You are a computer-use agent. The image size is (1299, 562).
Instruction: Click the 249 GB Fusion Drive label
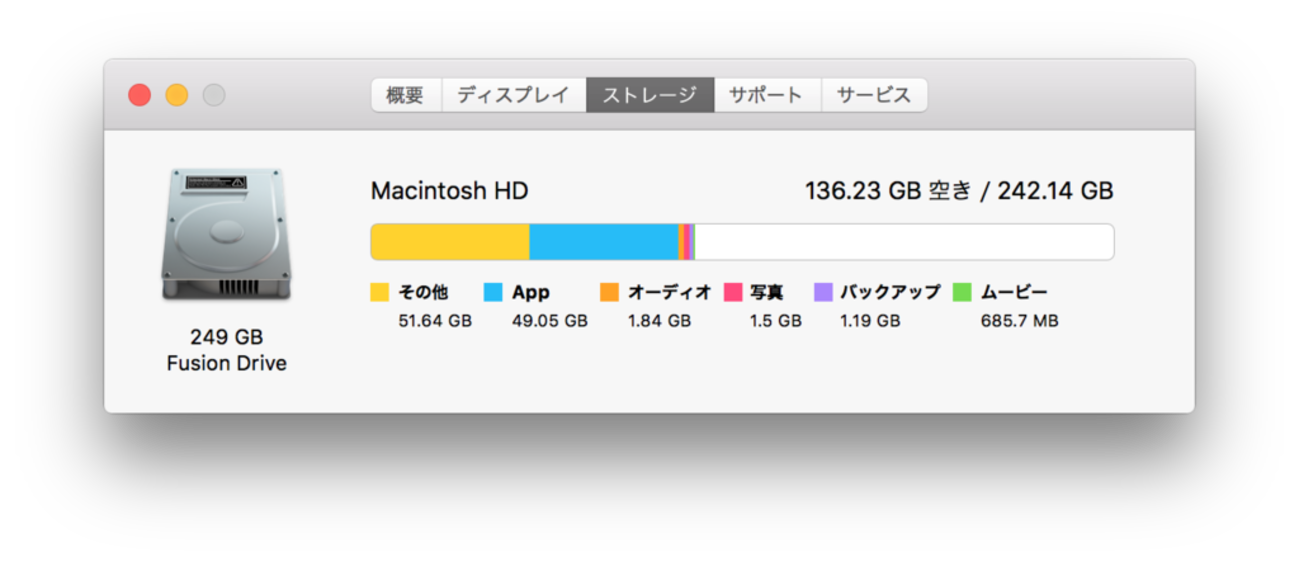[226, 350]
